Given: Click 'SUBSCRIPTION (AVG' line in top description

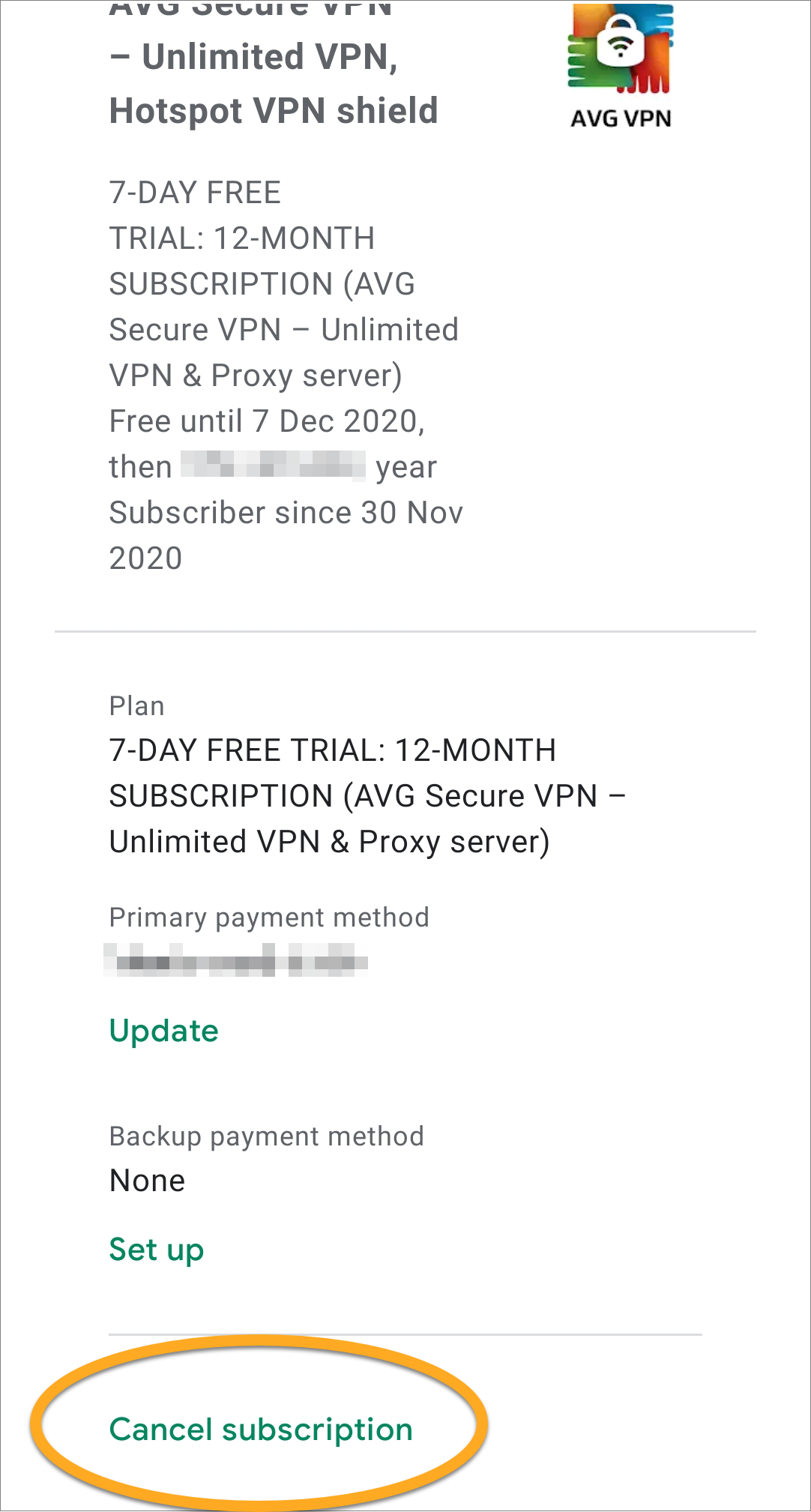Looking at the screenshot, I should tap(262, 284).
